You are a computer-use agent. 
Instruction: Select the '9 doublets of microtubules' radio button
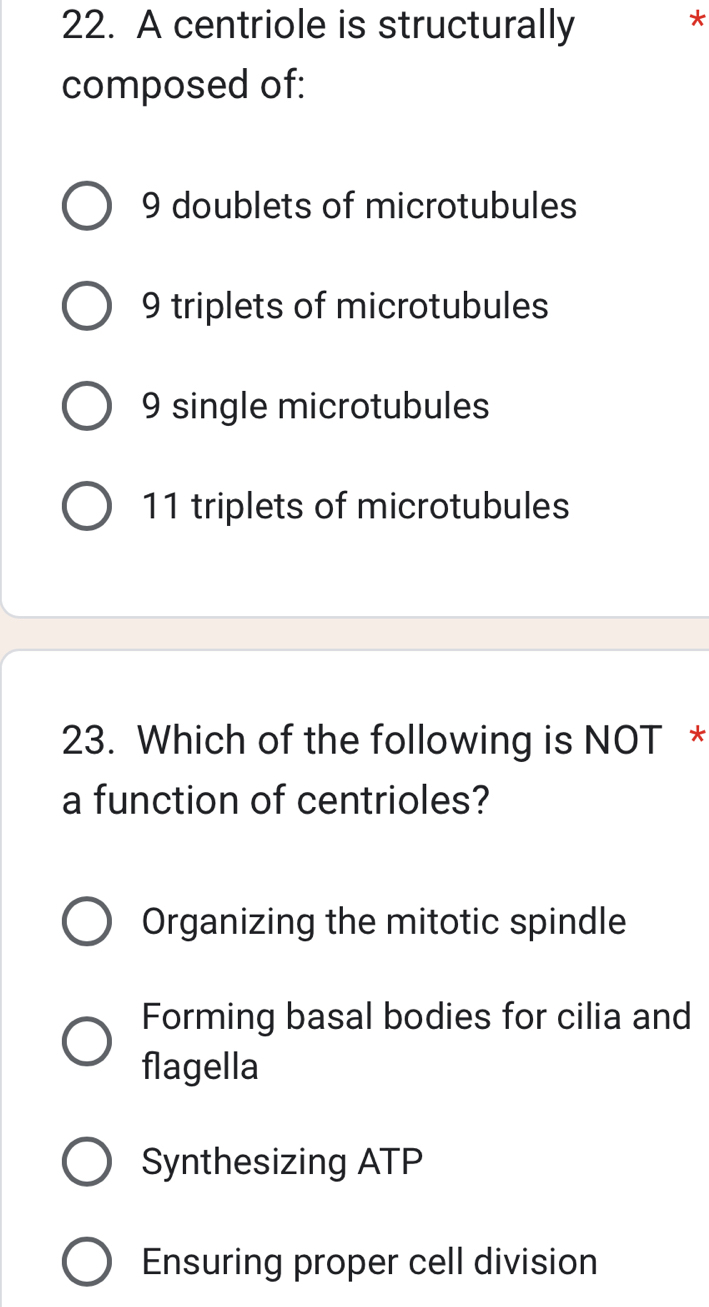point(87,207)
